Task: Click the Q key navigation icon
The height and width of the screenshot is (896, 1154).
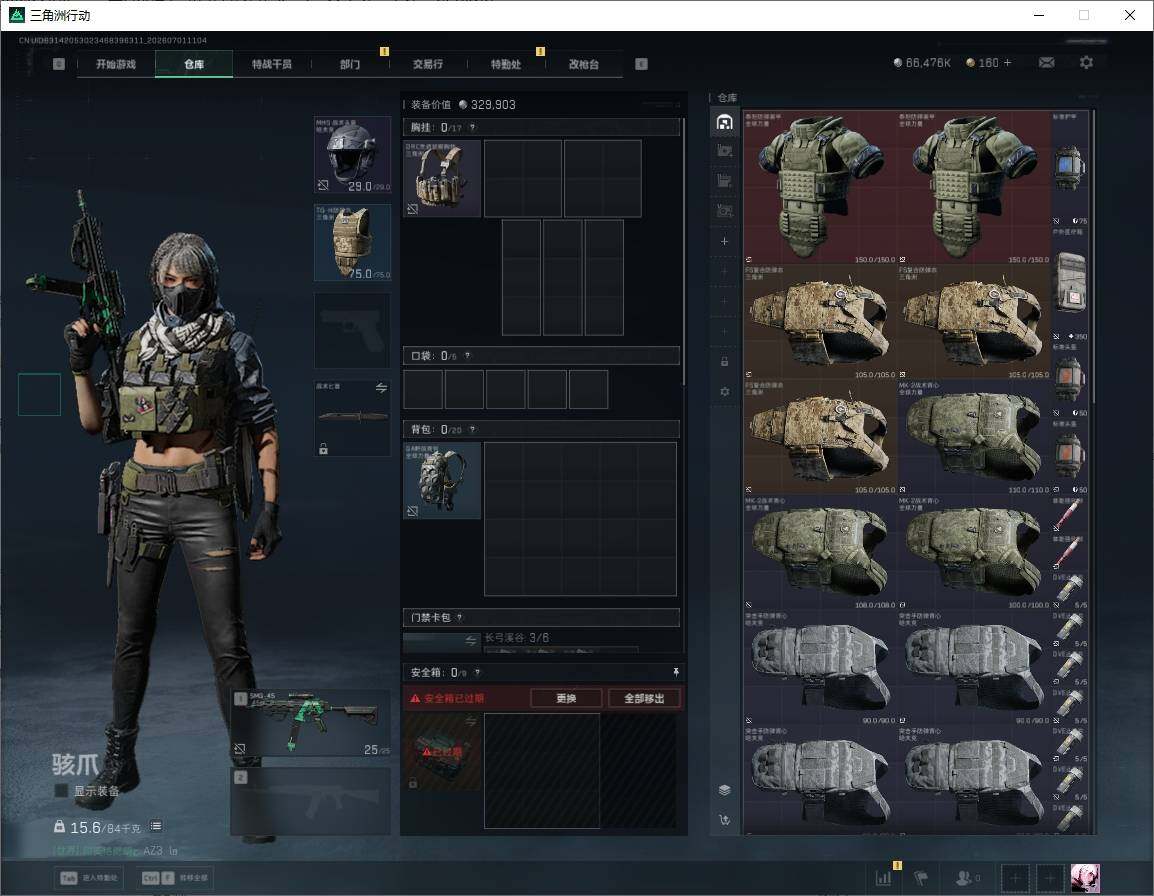Action: (59, 64)
